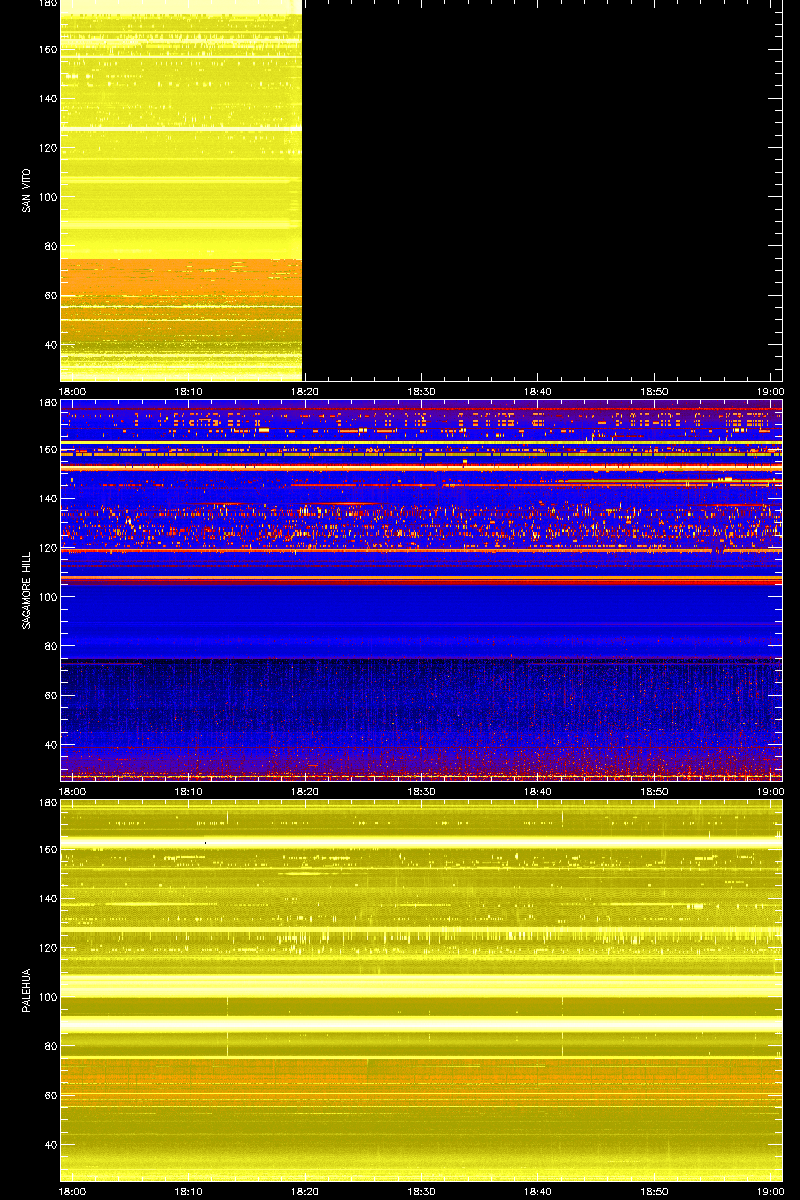Click the 40 frequency tick of Sagamore Hill

(x=51, y=745)
